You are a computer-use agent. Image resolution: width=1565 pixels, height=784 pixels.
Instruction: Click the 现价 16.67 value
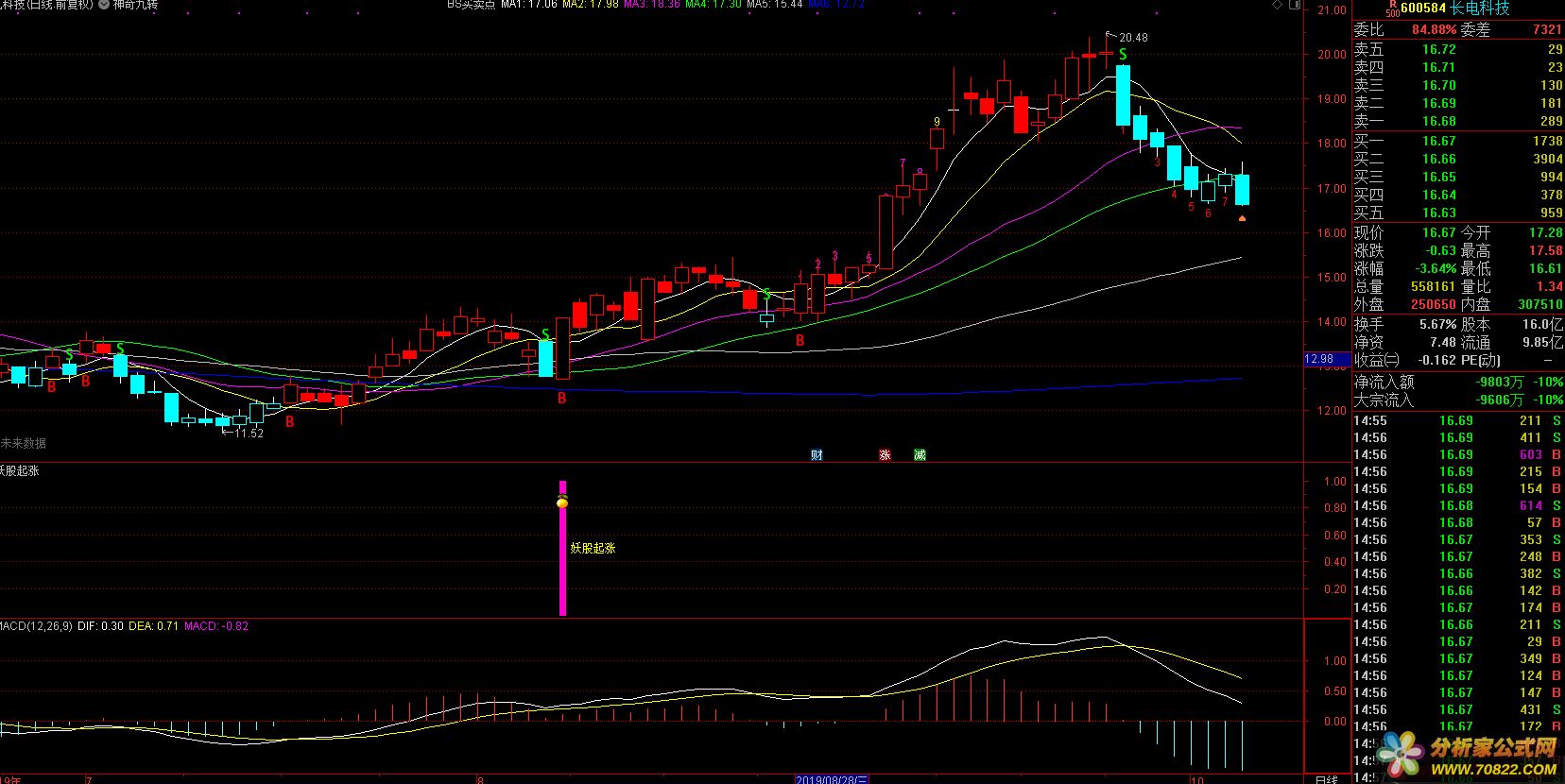[1439, 232]
